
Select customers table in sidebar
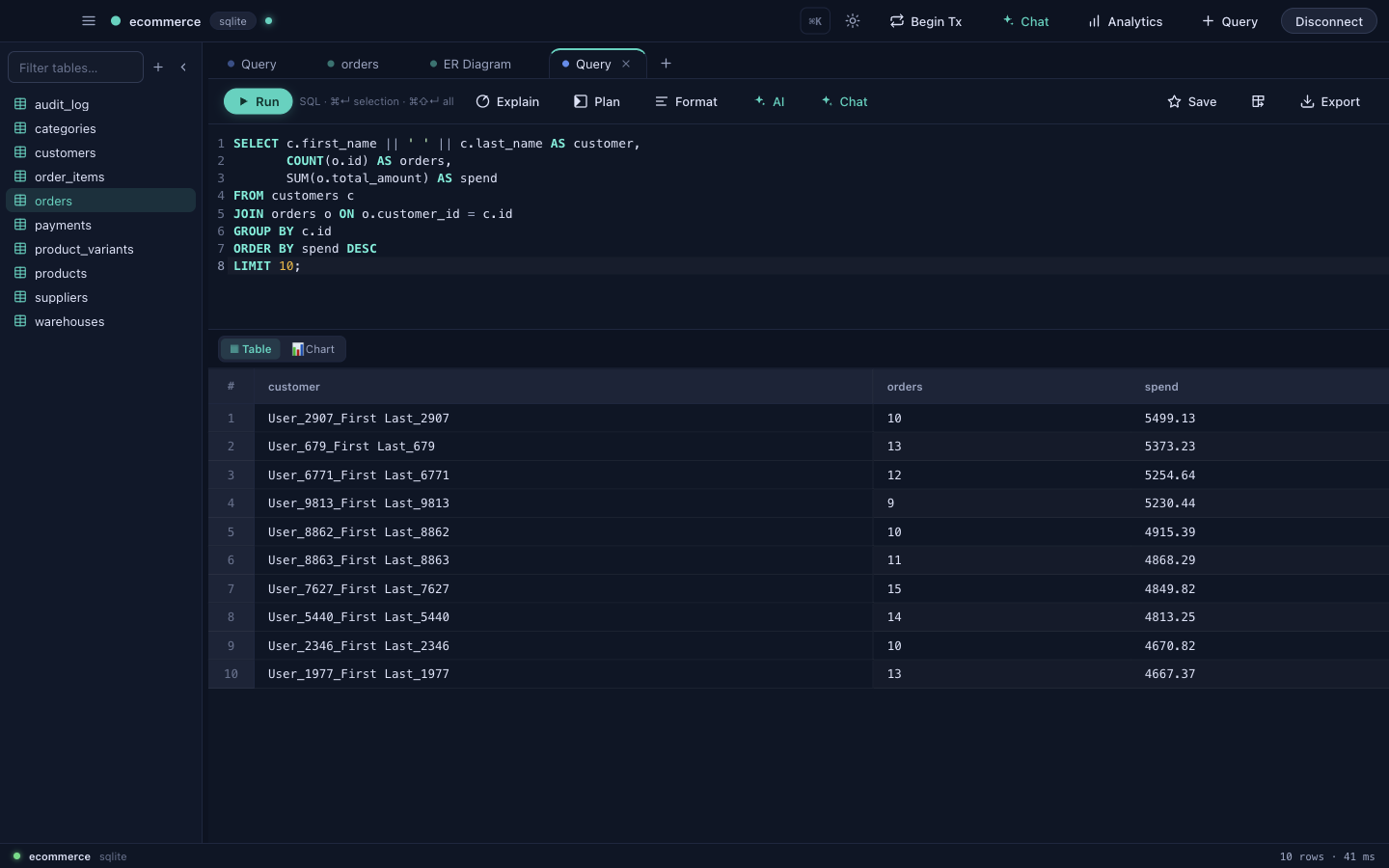(100, 152)
